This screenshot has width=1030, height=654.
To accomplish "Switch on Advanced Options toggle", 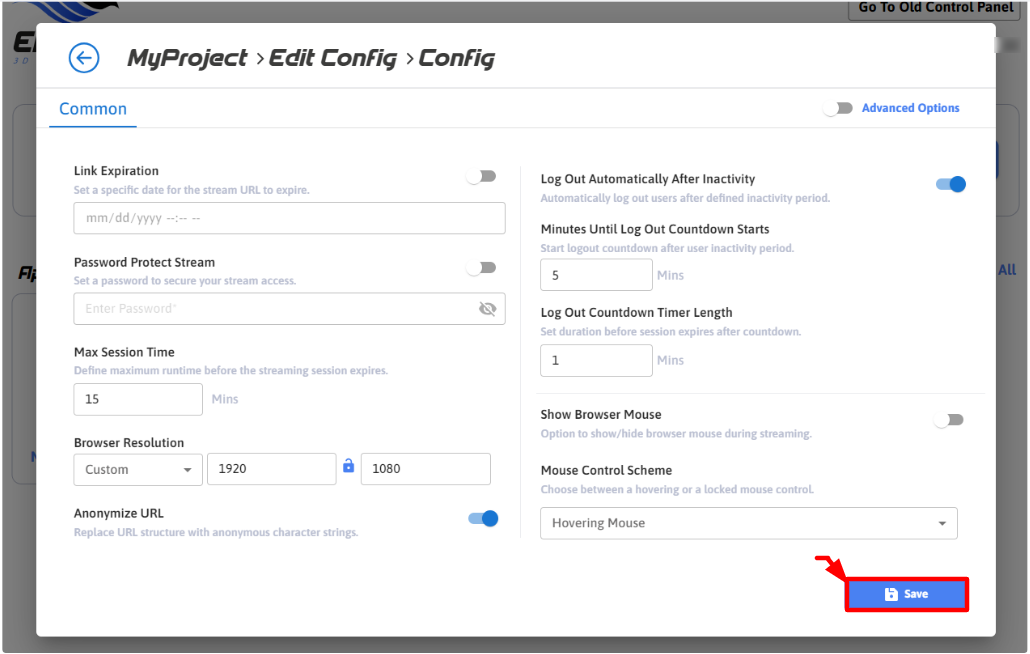I will click(x=838, y=108).
